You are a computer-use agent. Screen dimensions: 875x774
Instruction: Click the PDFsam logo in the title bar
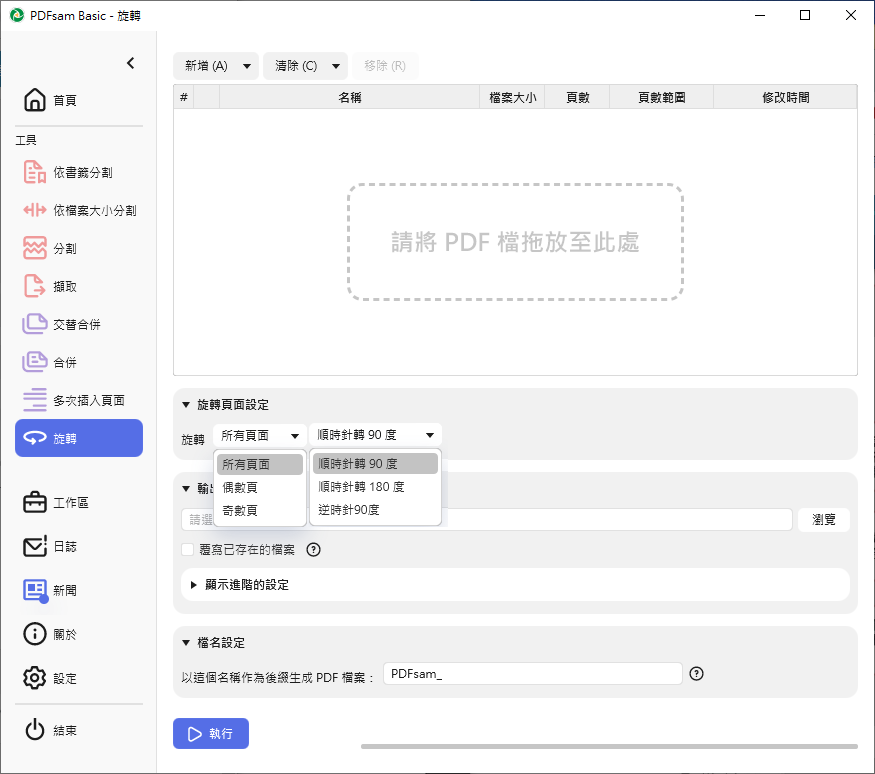point(17,15)
